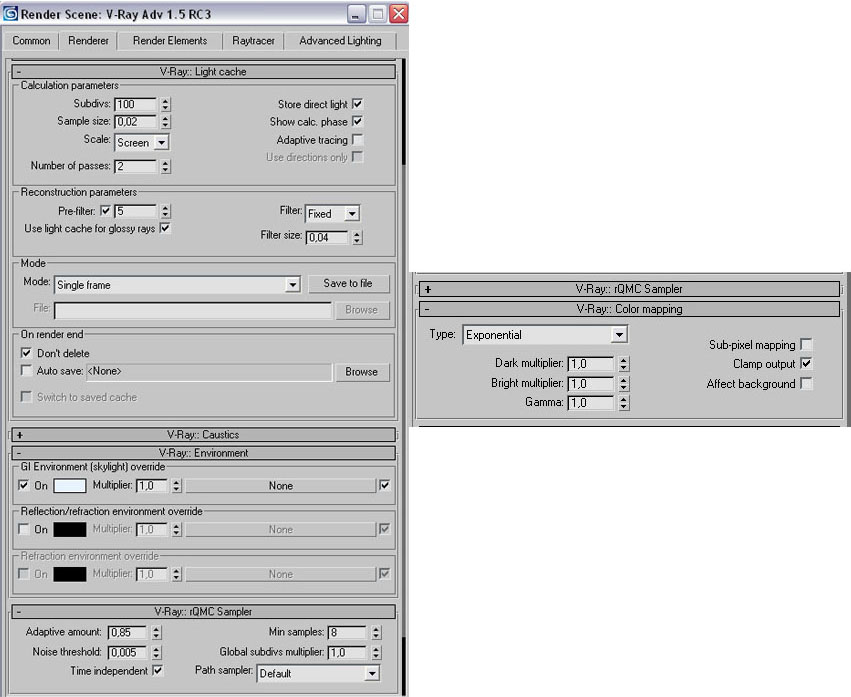Click the GI Environment Multiplier spinner

tap(176, 485)
